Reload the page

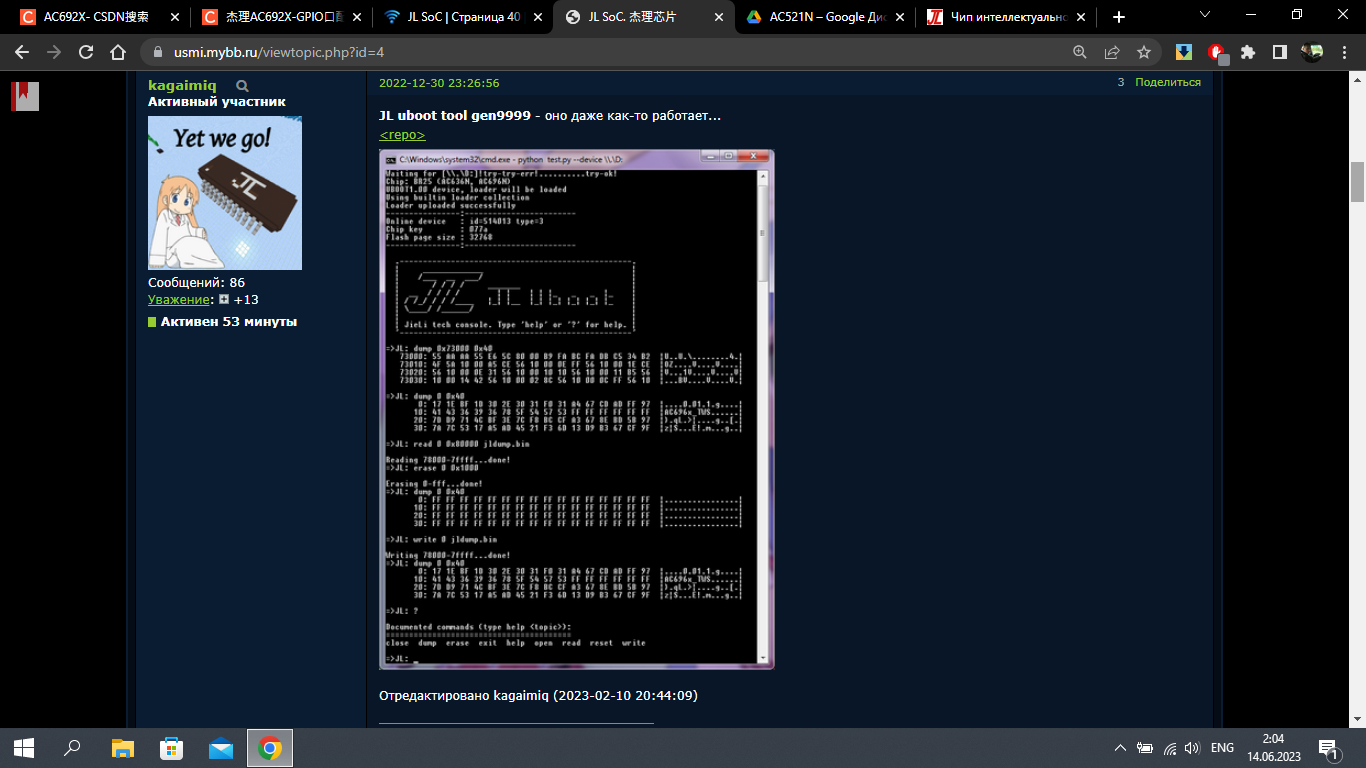(86, 53)
